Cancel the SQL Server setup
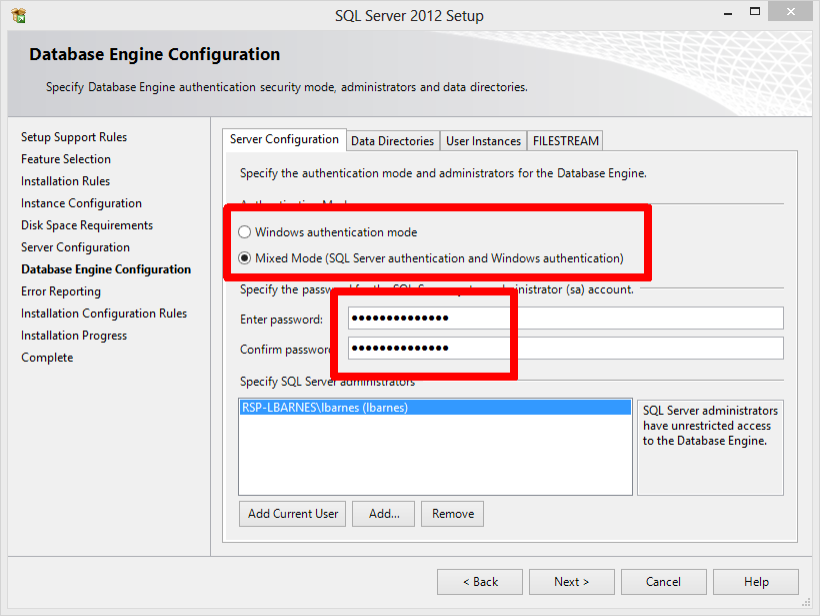This screenshot has width=820, height=616. pyautogui.click(x=664, y=582)
